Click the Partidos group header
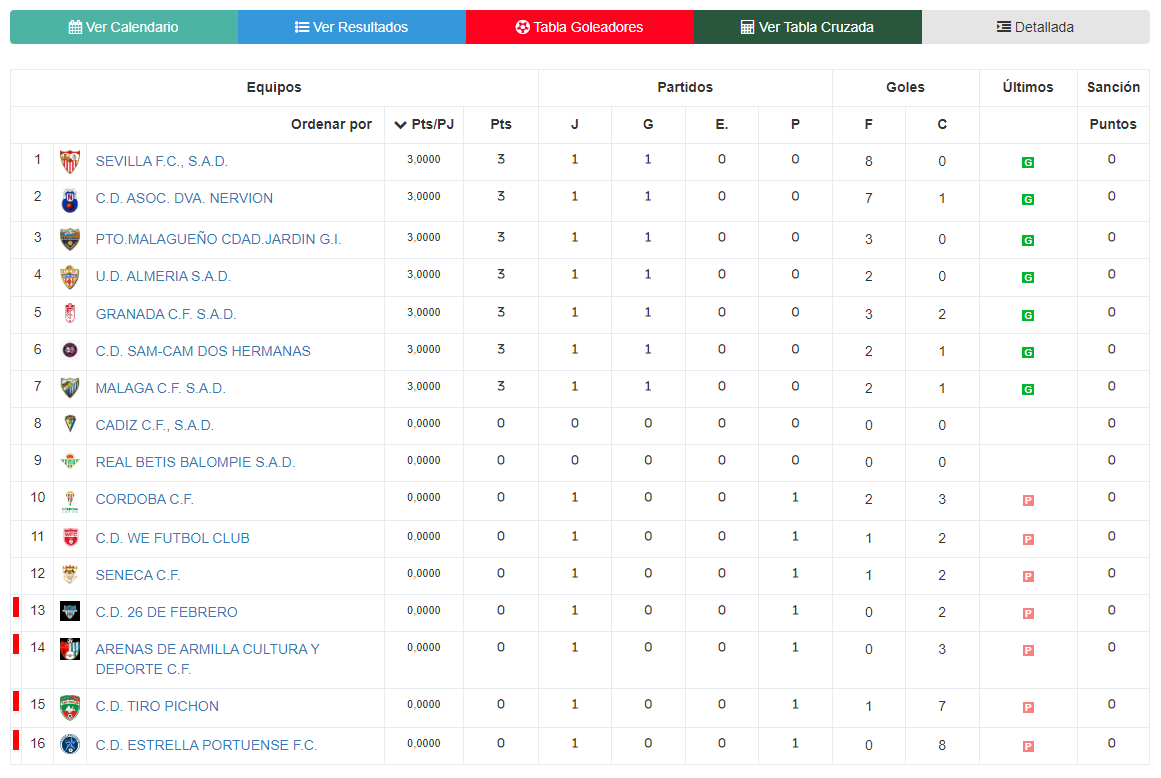 (x=685, y=87)
